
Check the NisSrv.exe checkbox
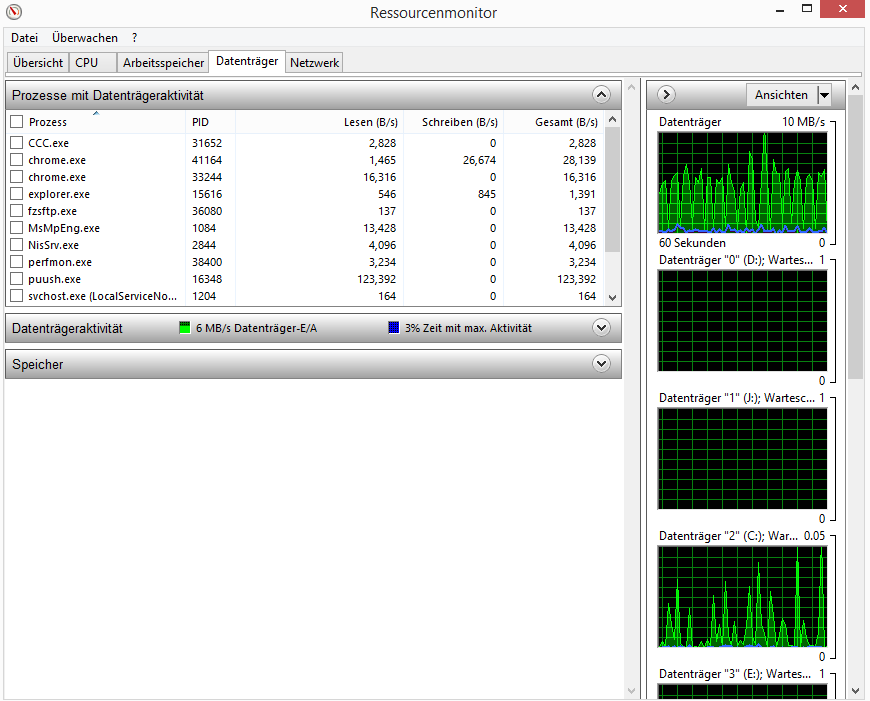(x=17, y=245)
